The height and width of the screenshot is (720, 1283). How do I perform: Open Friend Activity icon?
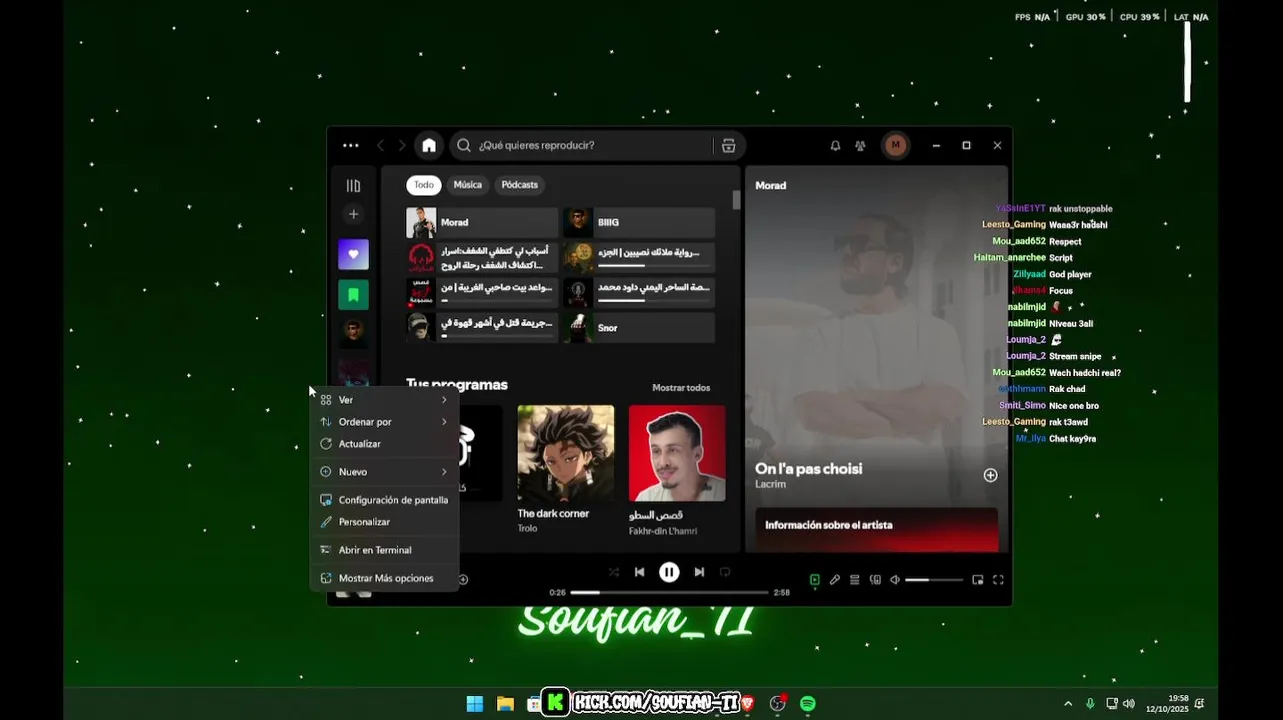pos(860,145)
